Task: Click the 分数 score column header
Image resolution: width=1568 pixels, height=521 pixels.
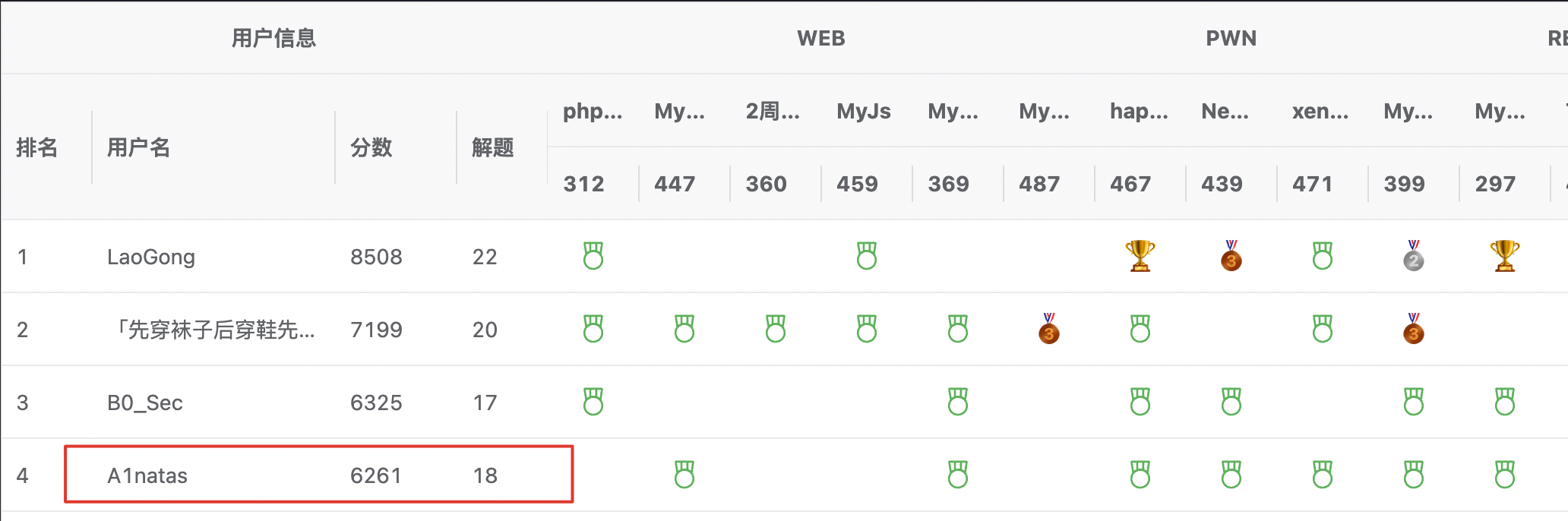Action: point(371,147)
